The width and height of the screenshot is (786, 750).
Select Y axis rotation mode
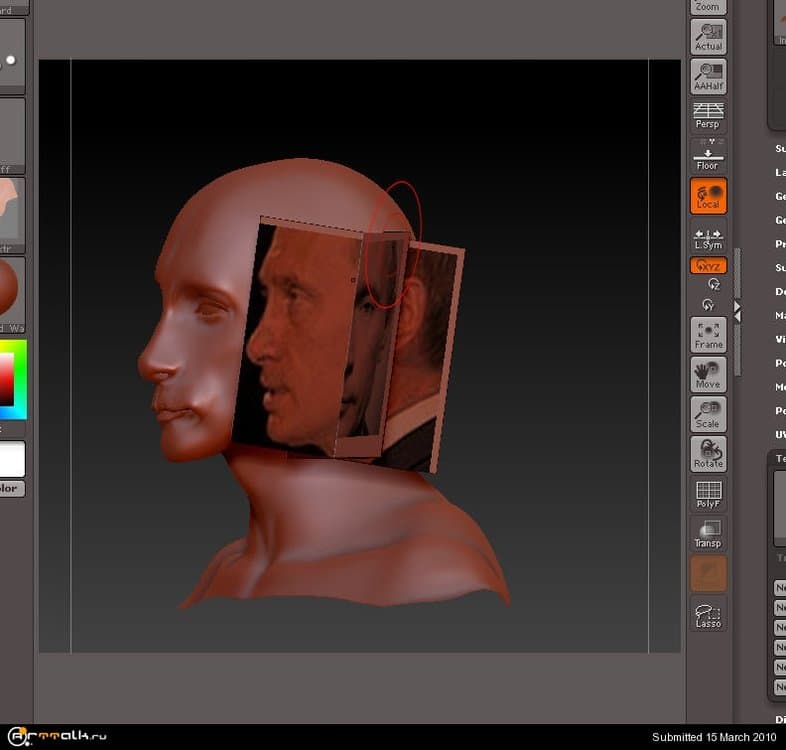pyautogui.click(x=708, y=303)
